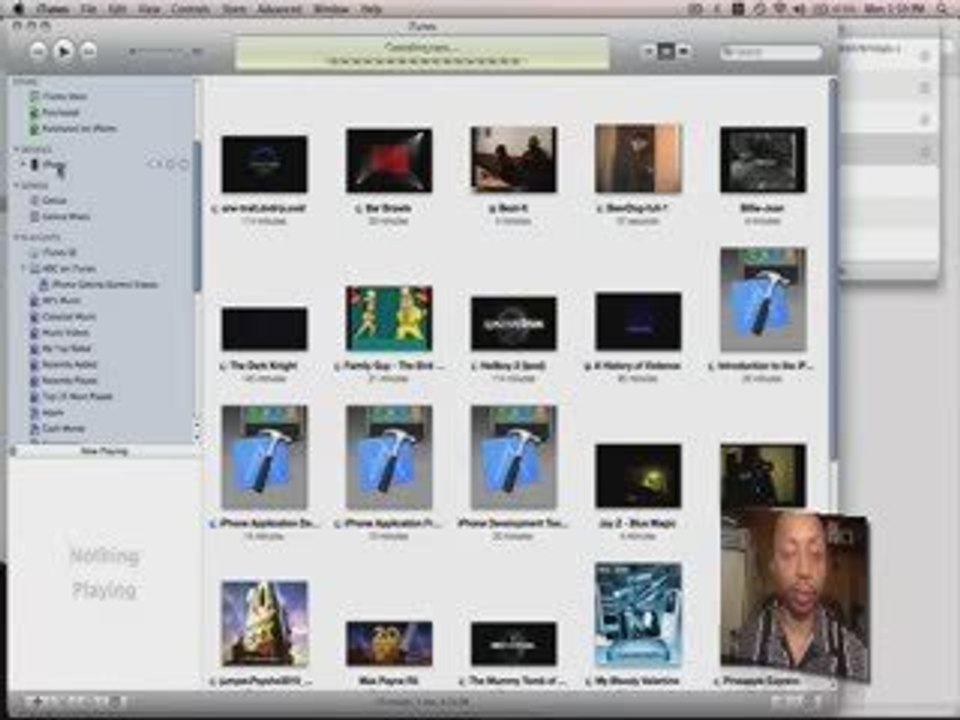Image resolution: width=960 pixels, height=720 pixels.
Task: Open the Edit menu
Action: coord(117,9)
